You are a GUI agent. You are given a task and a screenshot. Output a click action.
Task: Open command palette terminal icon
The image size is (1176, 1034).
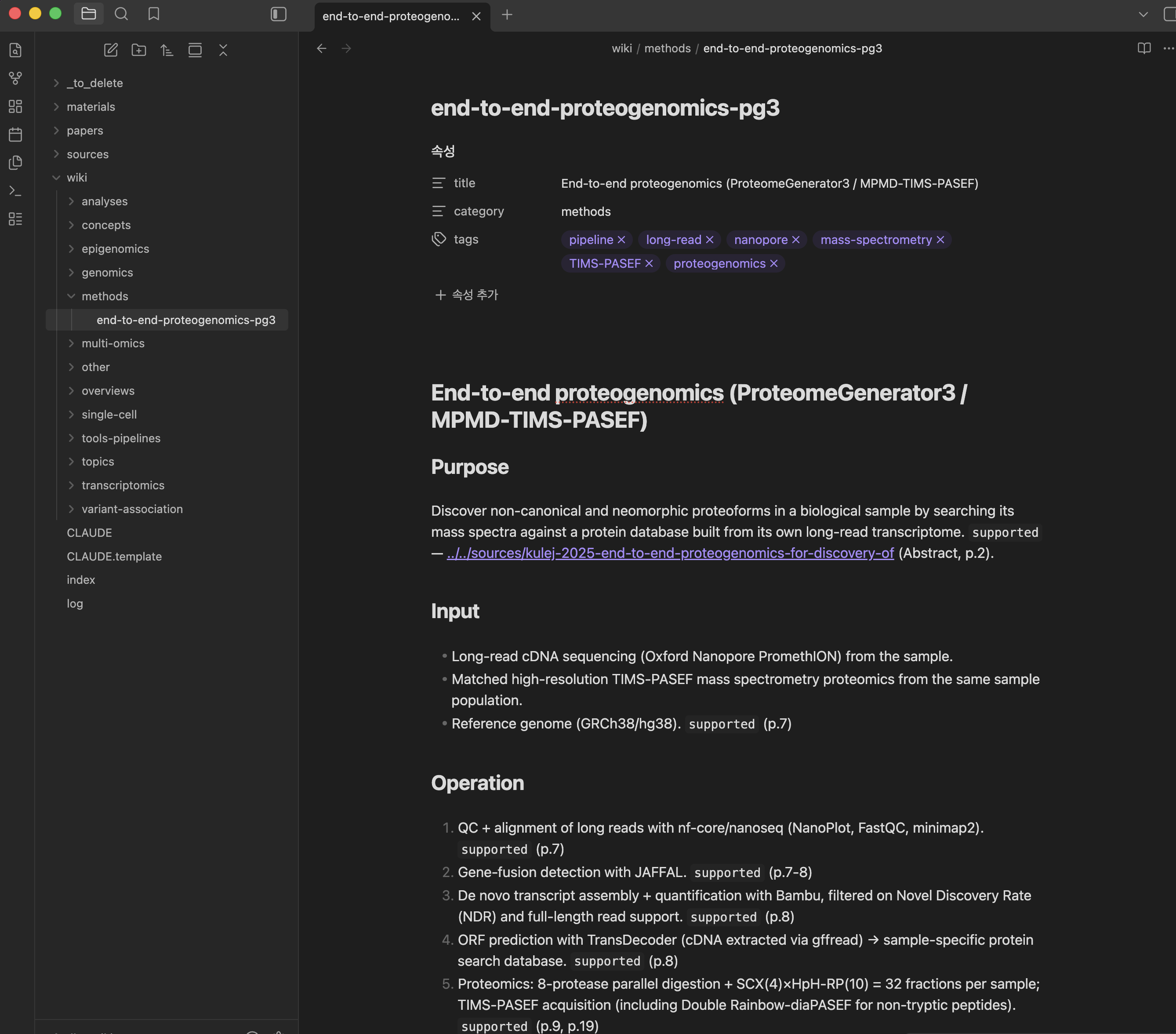tap(15, 190)
